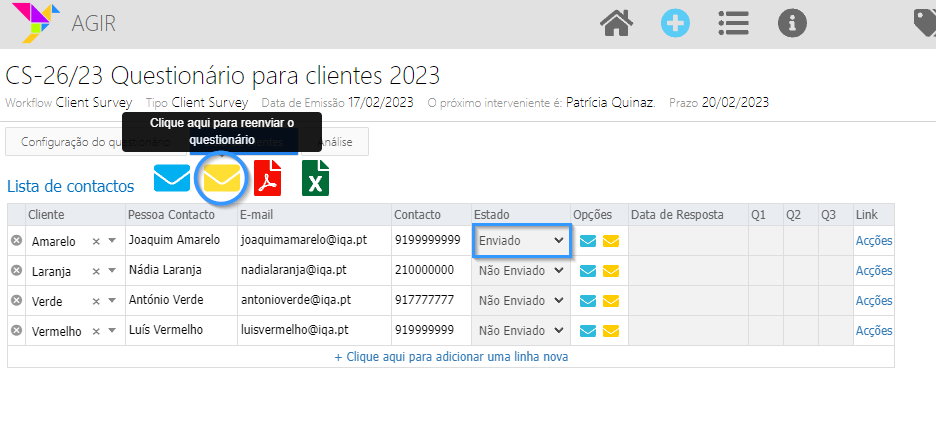Click the AGIR bird logo
The height and width of the screenshot is (428, 936).
(x=36, y=23)
